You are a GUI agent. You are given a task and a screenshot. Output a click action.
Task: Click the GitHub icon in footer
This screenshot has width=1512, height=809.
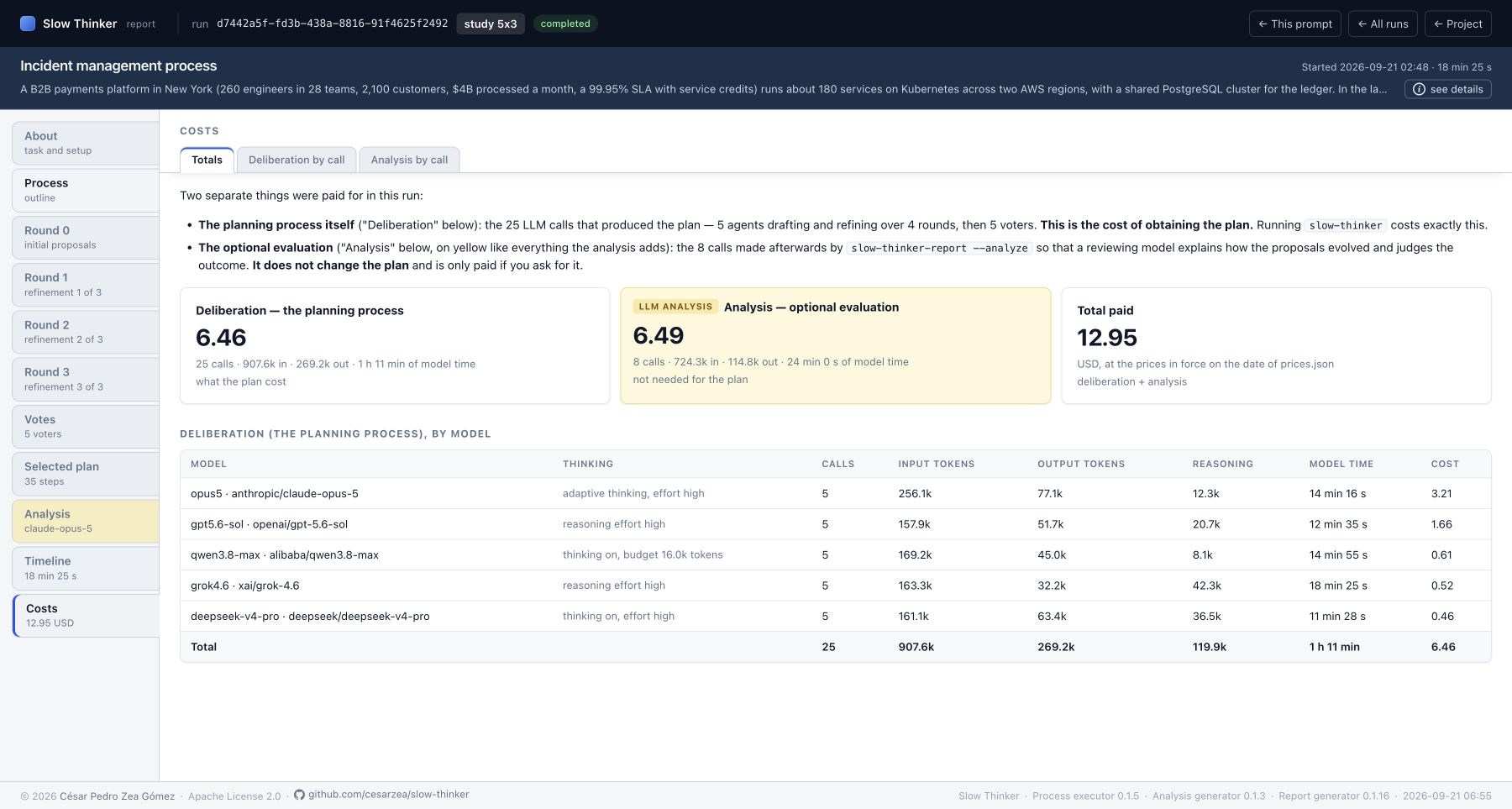[x=299, y=795]
